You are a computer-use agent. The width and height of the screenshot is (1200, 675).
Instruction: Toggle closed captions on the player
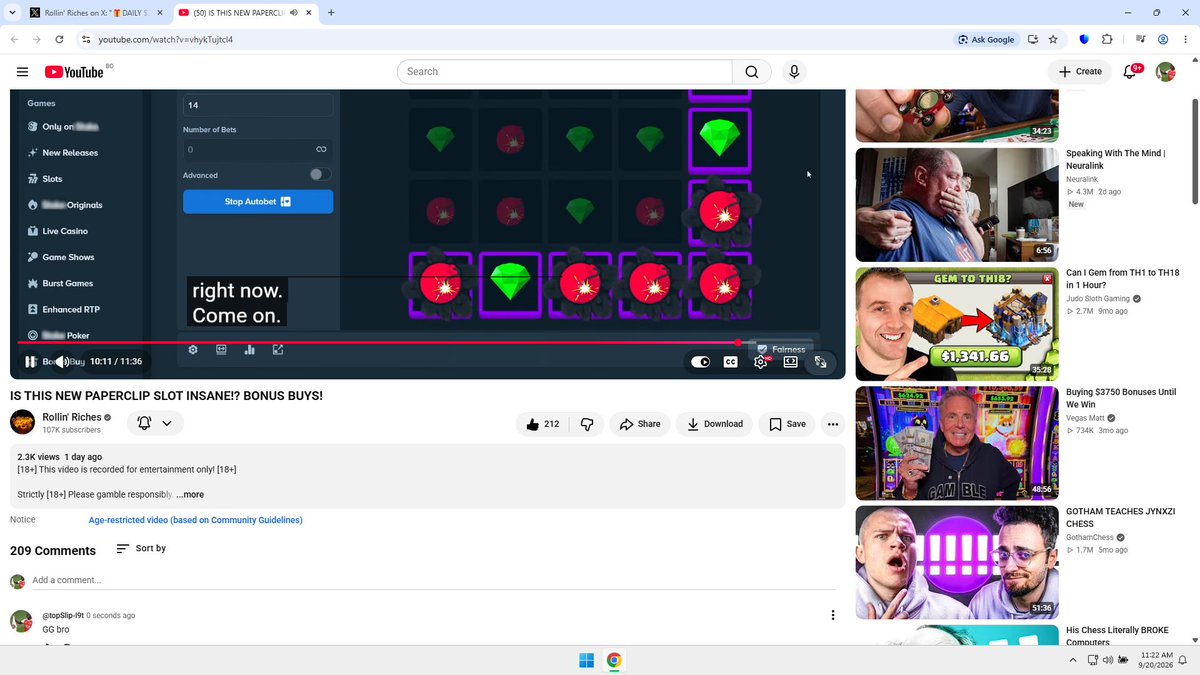tap(731, 362)
